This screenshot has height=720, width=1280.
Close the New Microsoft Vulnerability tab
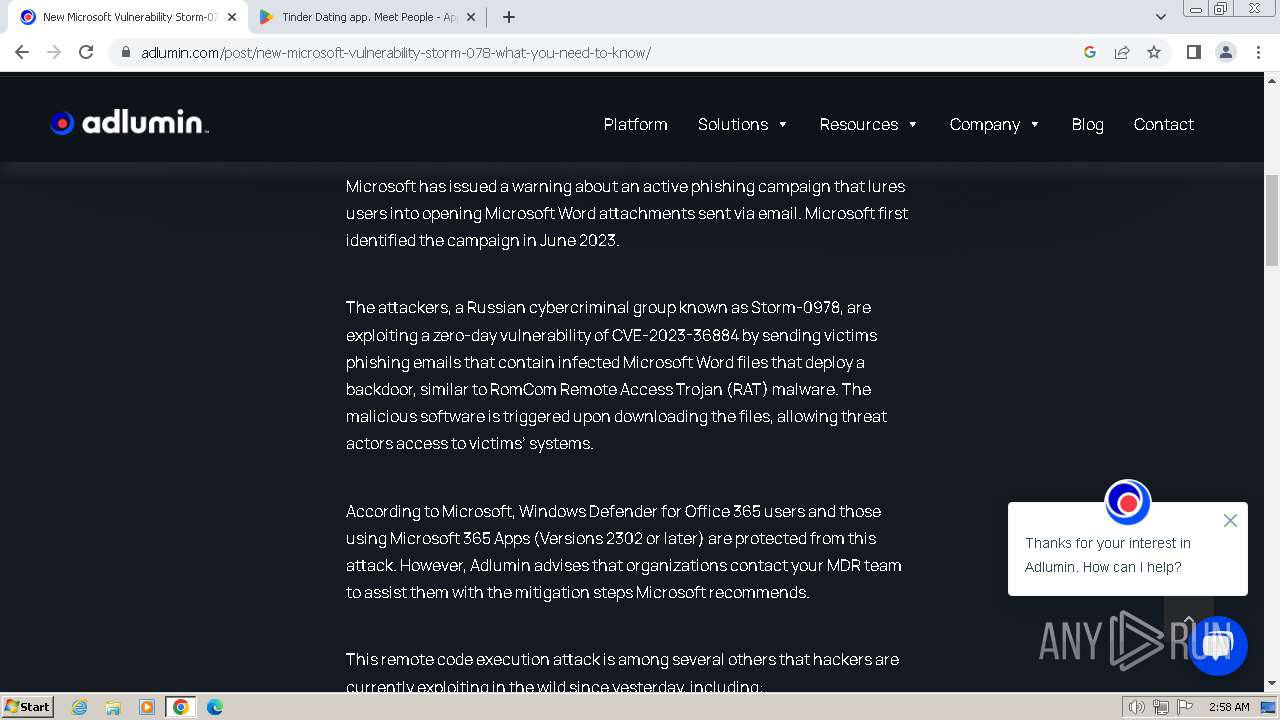coord(232,17)
